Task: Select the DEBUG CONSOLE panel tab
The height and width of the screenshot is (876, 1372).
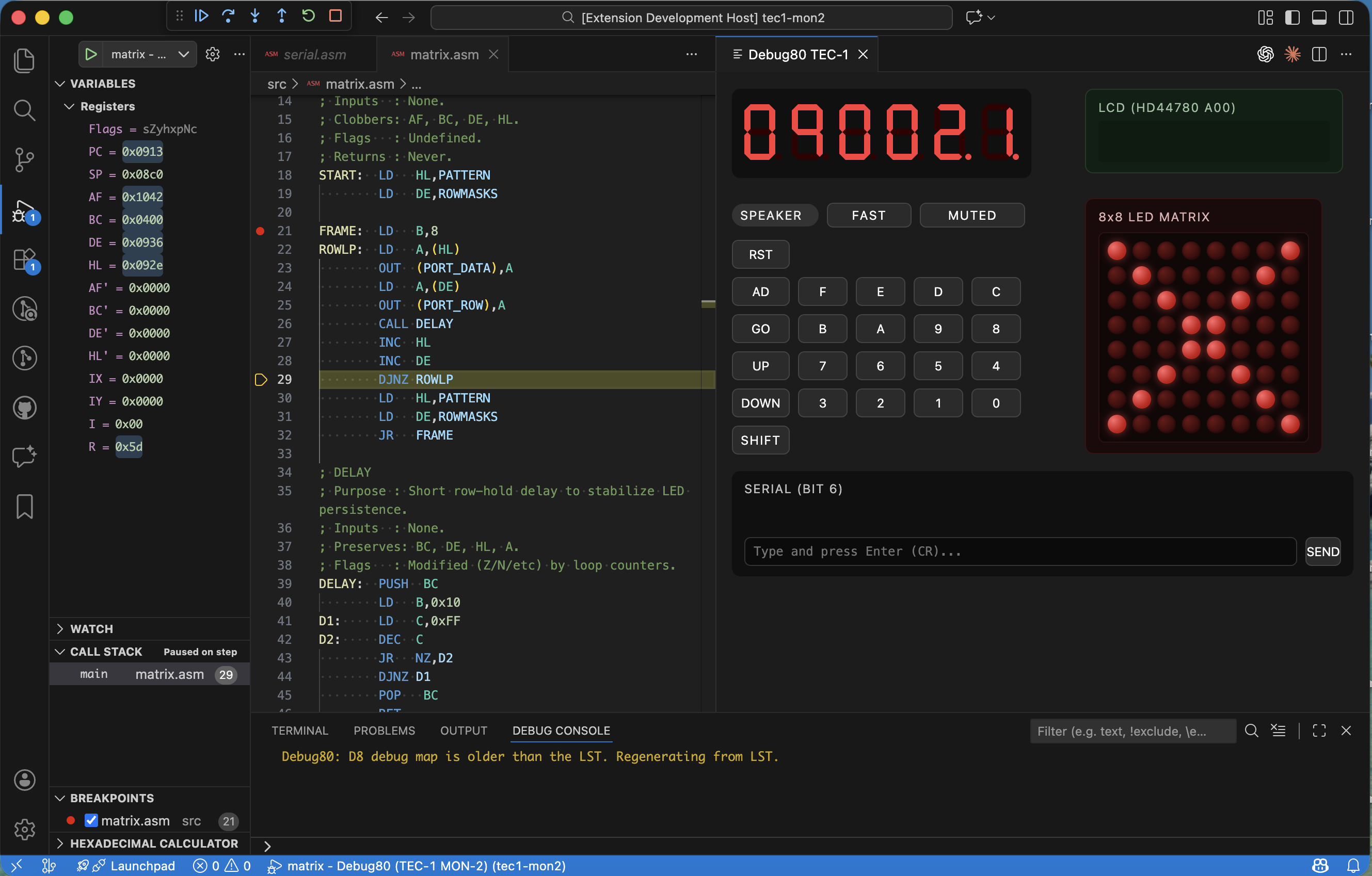Action: [x=561, y=731]
